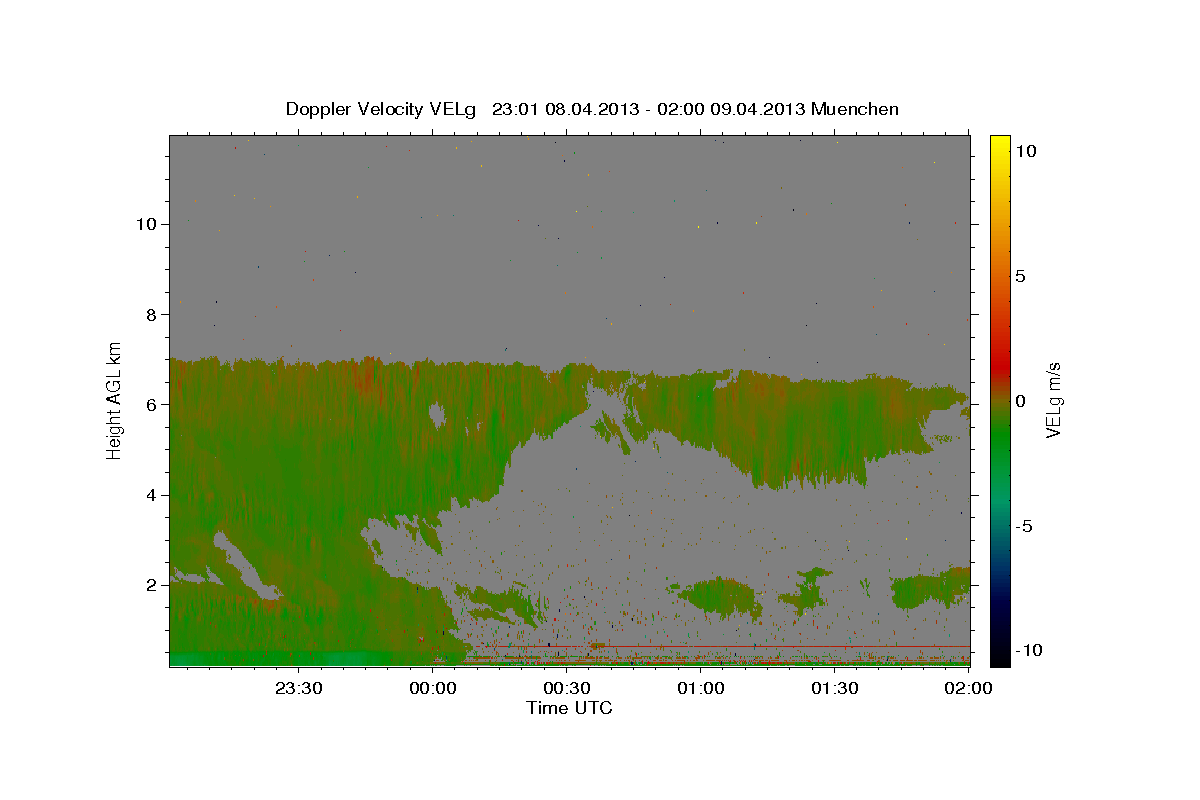Click the colorbar value '-5'
The height and width of the screenshot is (800, 1200).
pos(1023,526)
